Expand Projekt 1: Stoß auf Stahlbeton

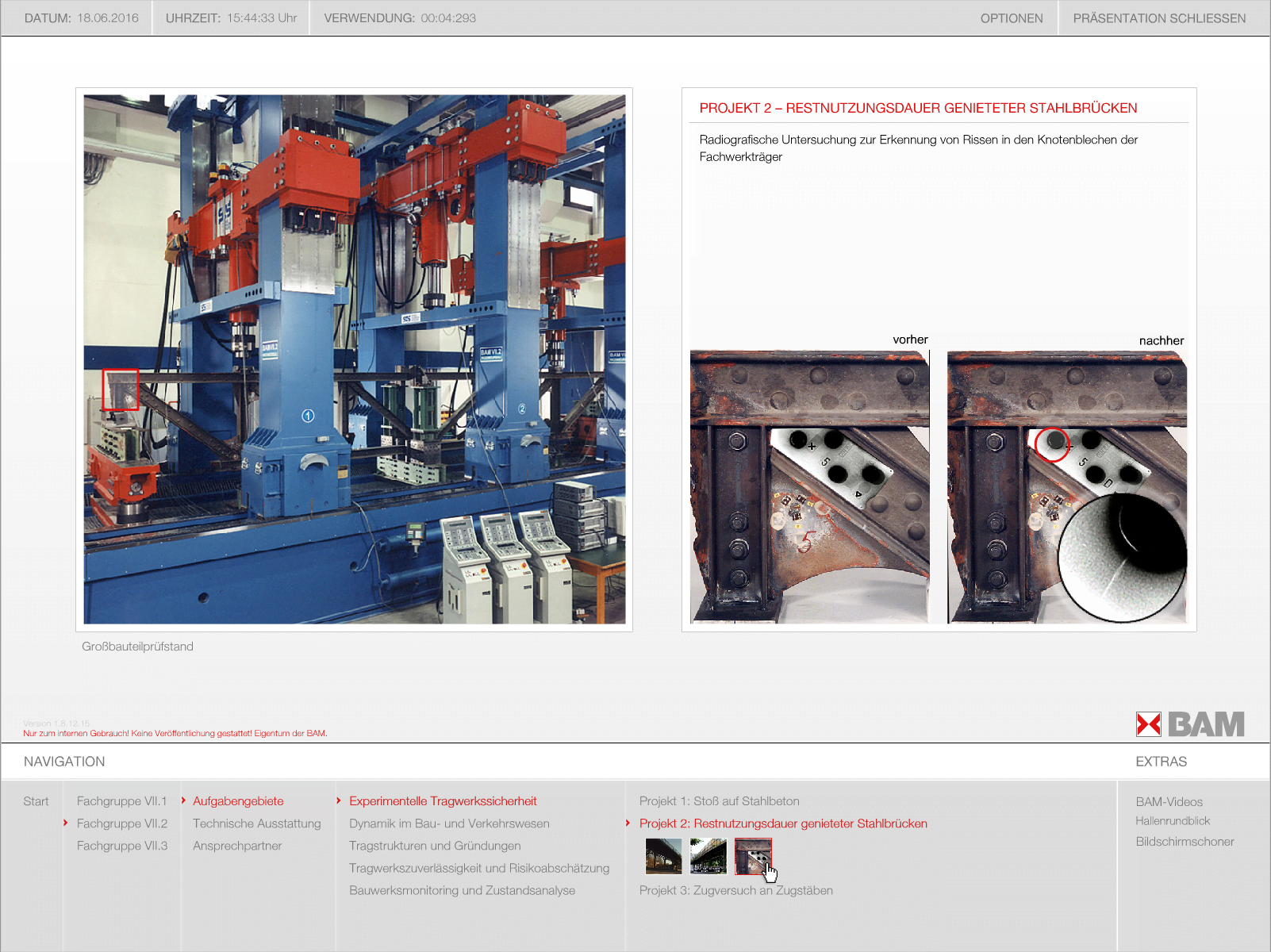tap(719, 801)
